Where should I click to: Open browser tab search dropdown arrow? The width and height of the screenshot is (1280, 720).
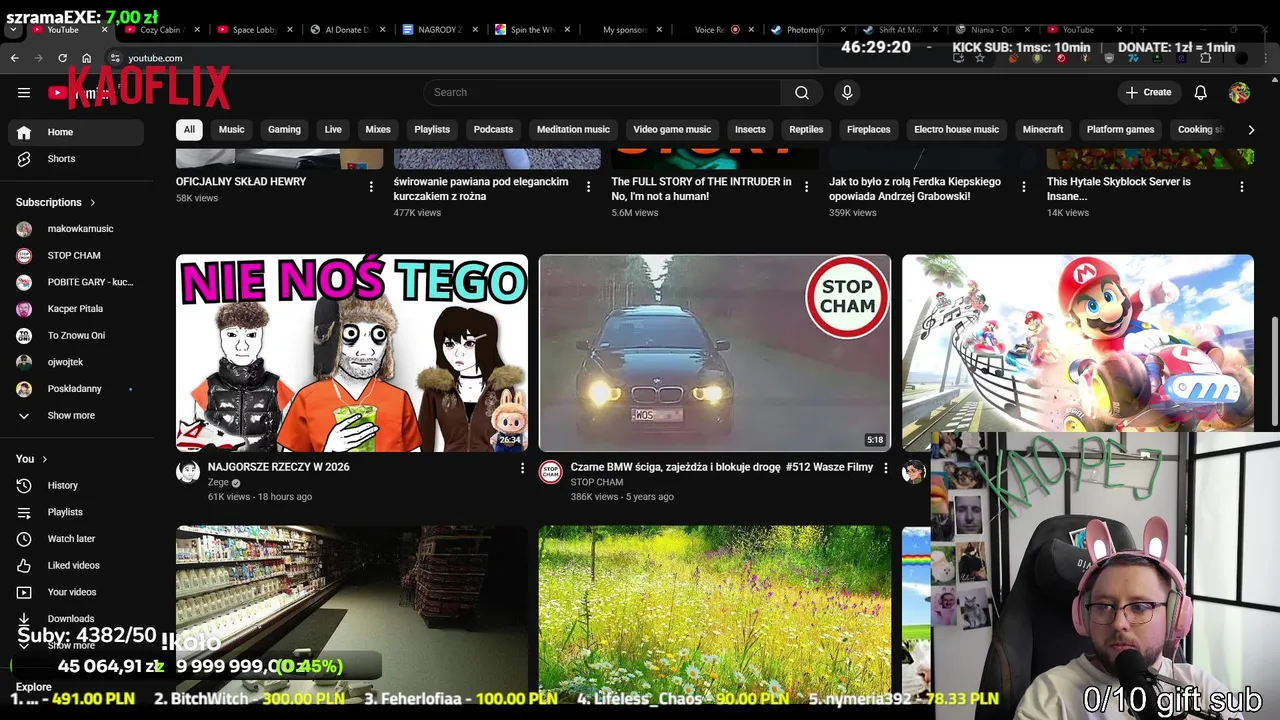pos(13,30)
